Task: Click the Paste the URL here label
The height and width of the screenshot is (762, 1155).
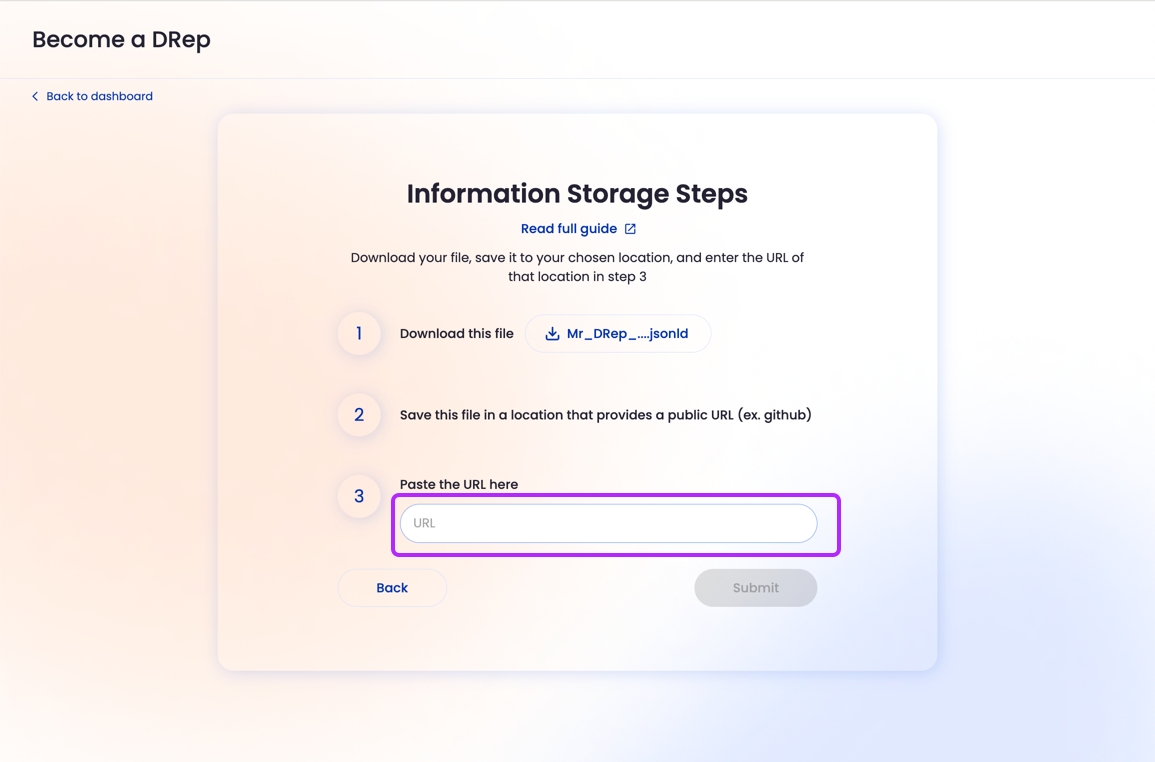Action: [459, 484]
